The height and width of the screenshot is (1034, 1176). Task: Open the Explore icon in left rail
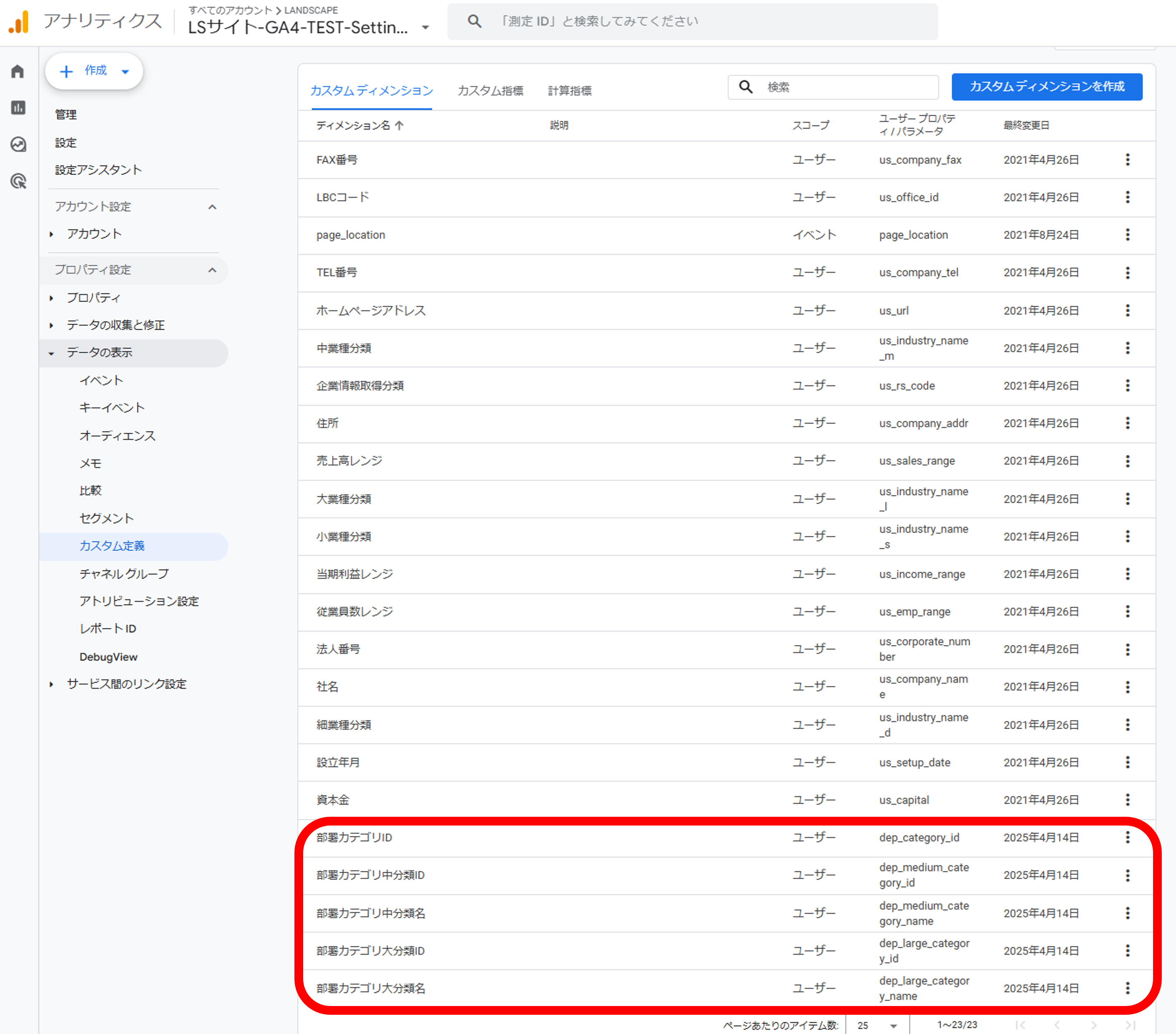[x=18, y=145]
